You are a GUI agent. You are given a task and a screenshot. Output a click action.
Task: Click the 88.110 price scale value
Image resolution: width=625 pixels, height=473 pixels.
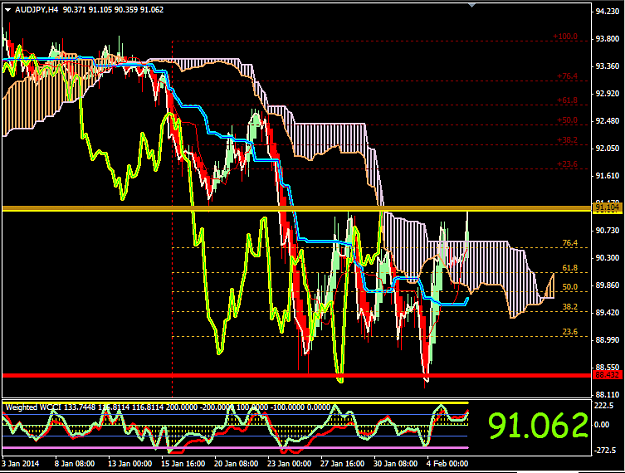pyautogui.click(x=607, y=394)
